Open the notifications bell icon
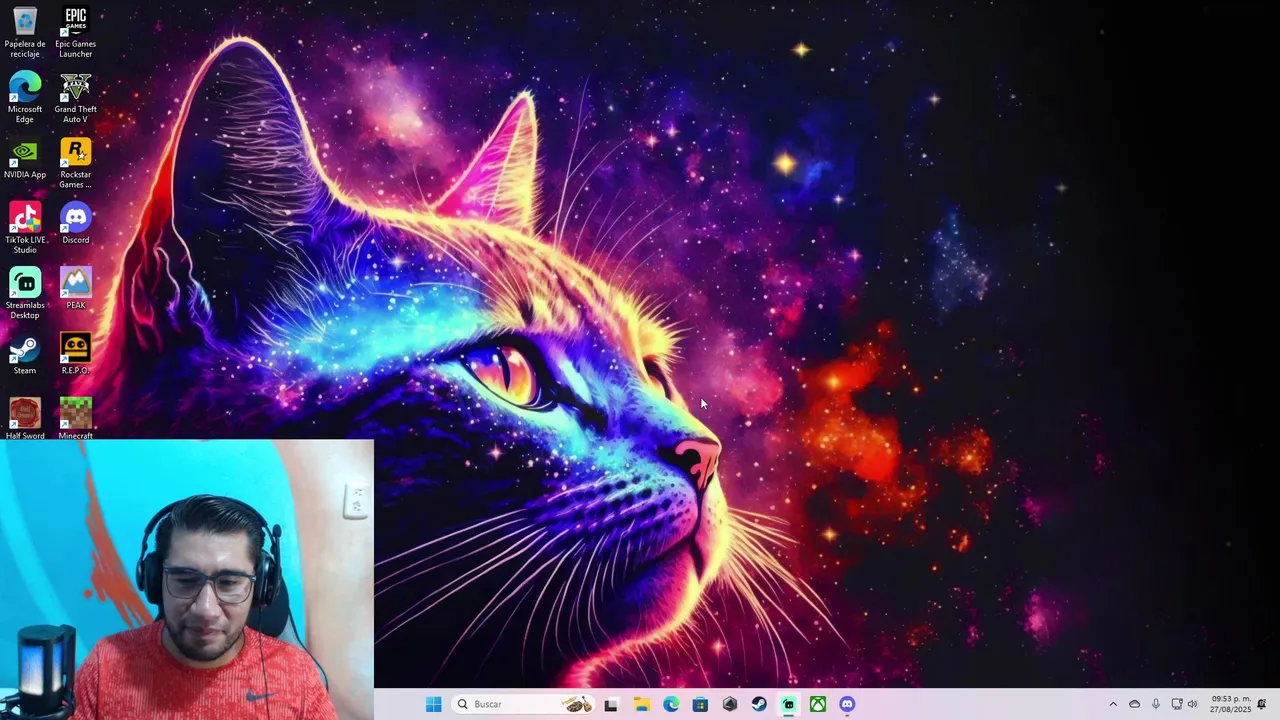 pyautogui.click(x=1262, y=704)
